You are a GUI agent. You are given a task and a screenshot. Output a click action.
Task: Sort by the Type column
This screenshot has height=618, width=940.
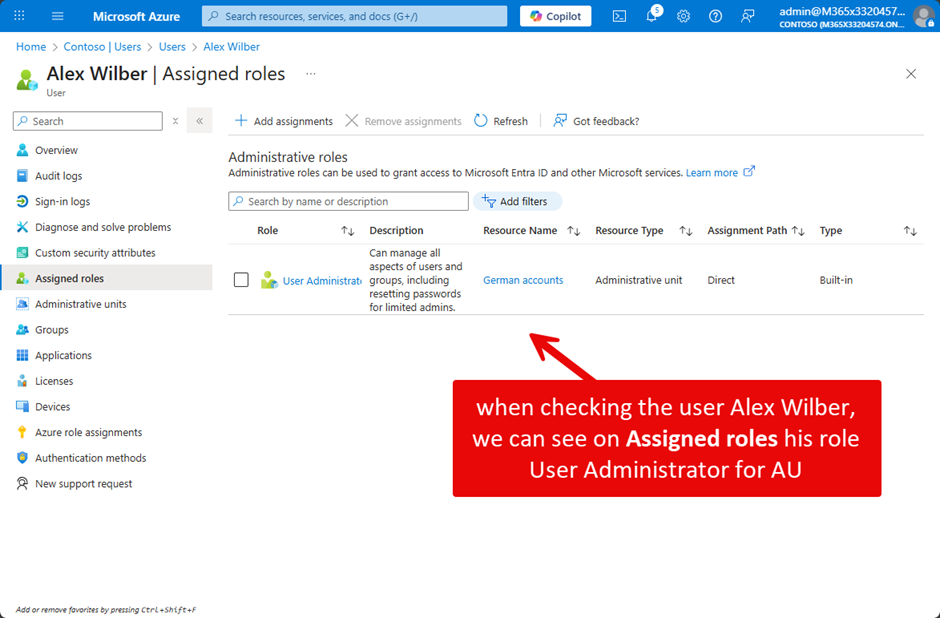(910, 231)
